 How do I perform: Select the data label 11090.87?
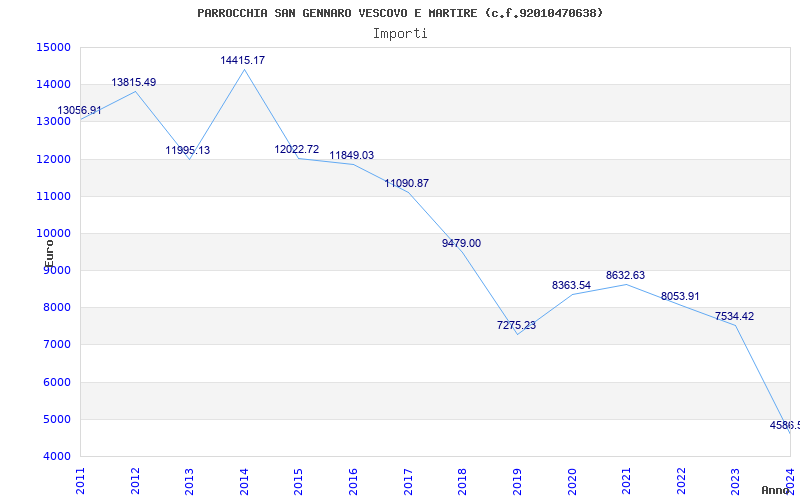tap(407, 183)
